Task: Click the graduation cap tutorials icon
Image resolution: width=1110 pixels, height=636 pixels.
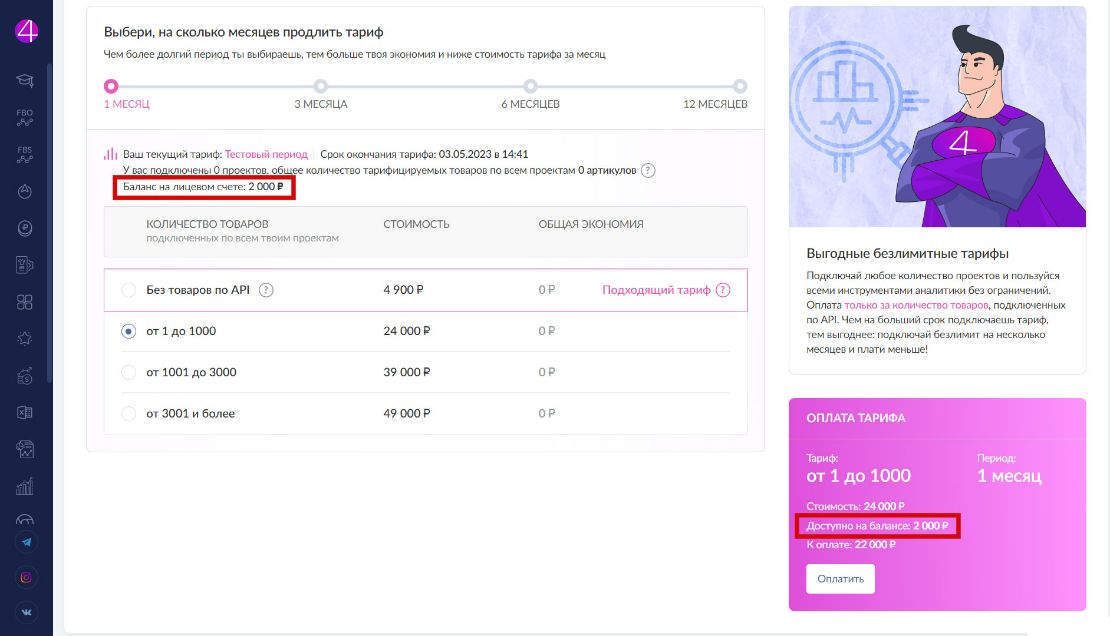Action: [x=27, y=80]
